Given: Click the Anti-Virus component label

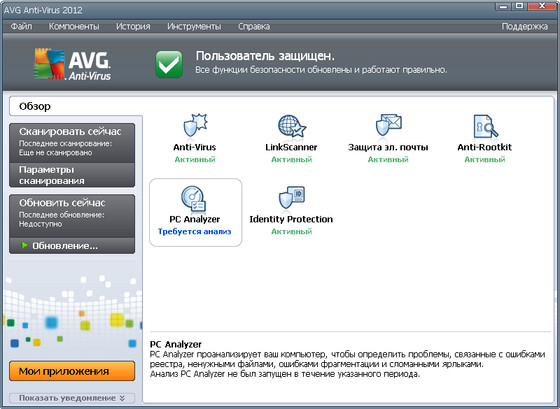Looking at the screenshot, I should pyautogui.click(x=195, y=147).
